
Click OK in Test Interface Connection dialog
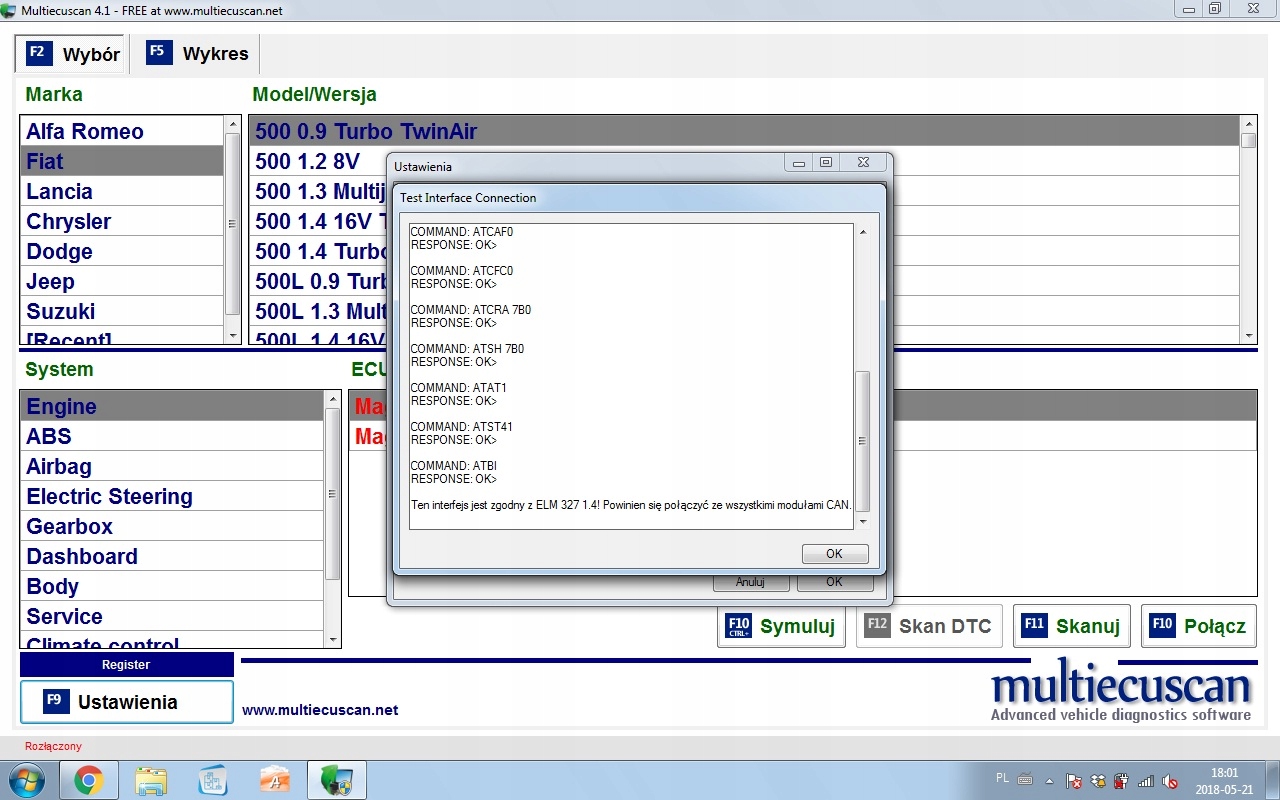click(834, 554)
